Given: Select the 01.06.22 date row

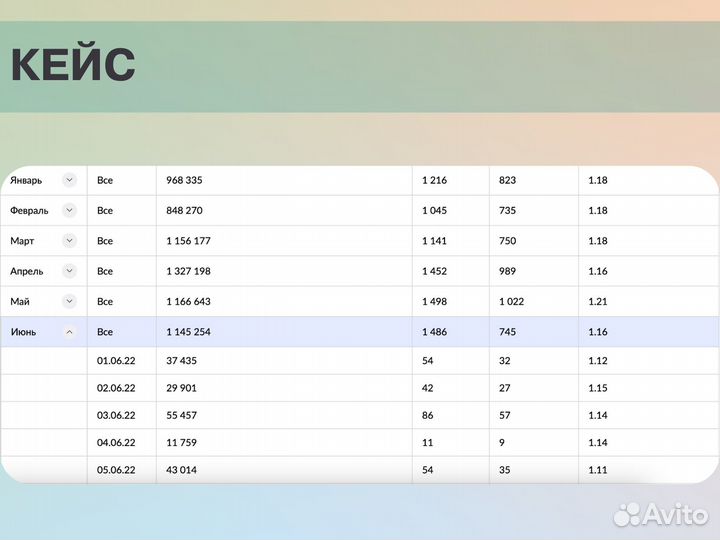Looking at the screenshot, I should click(116, 362).
